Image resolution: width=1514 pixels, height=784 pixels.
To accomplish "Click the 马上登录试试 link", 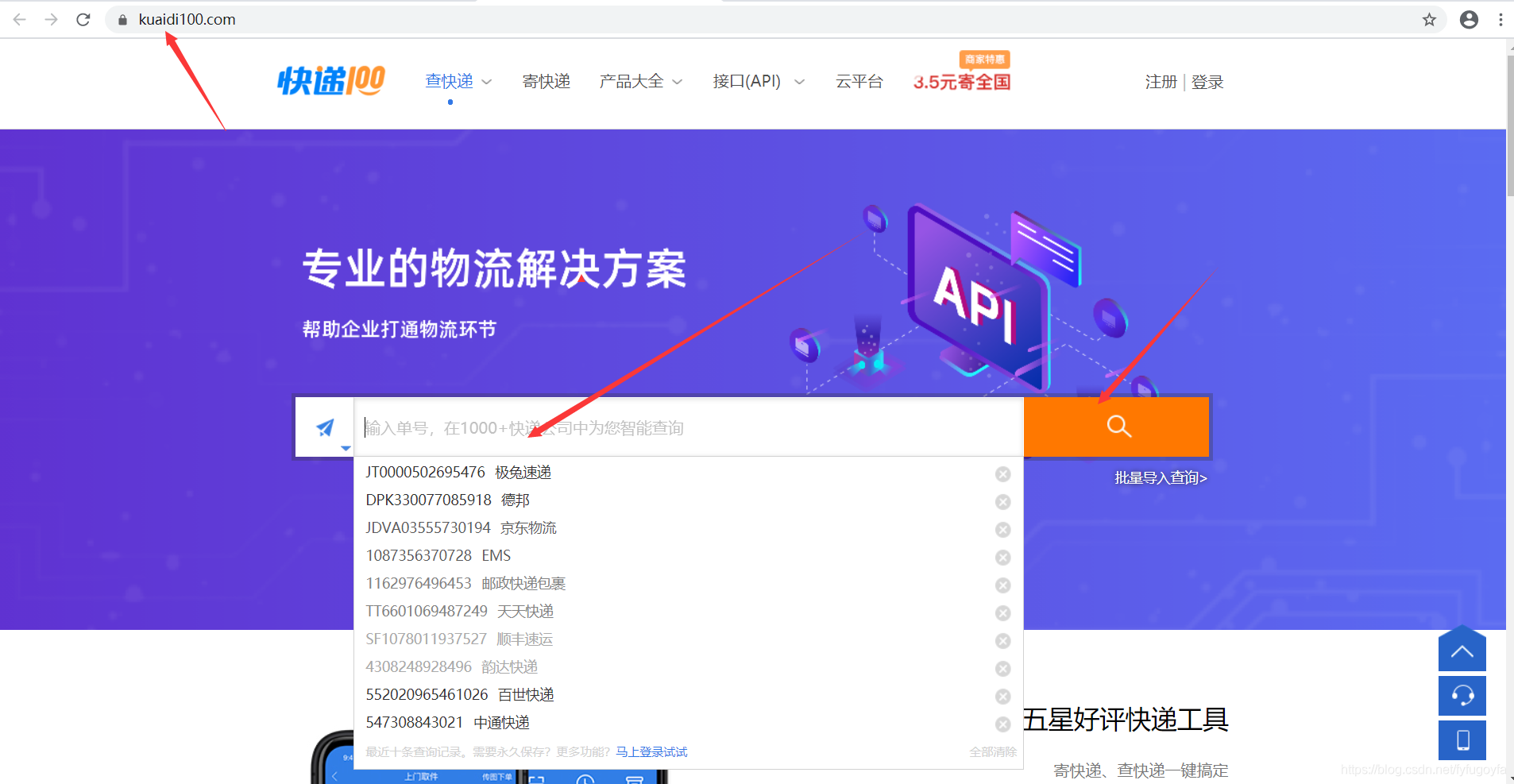I will point(651,751).
